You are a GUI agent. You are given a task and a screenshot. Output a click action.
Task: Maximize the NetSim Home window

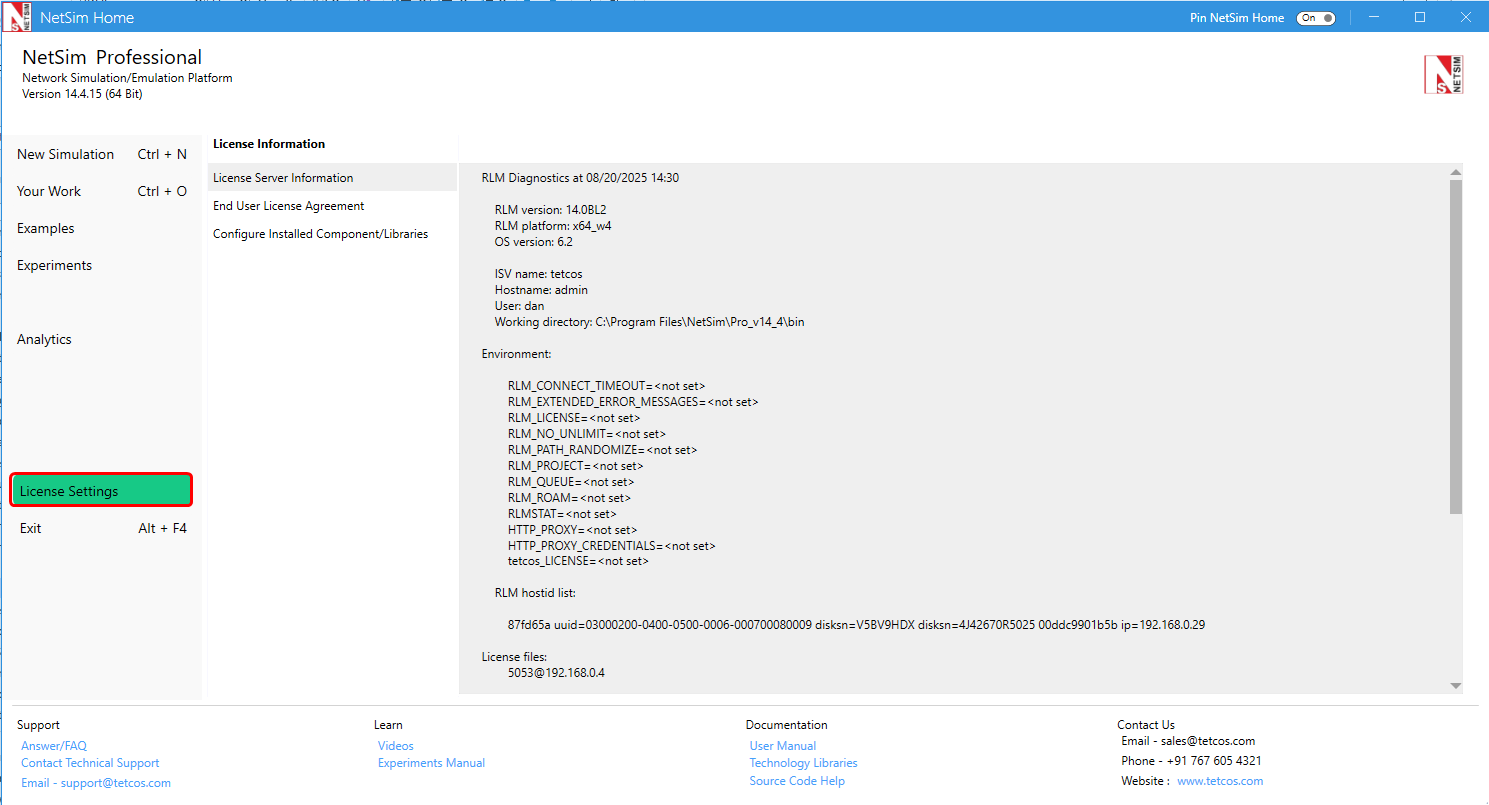[x=1419, y=17]
